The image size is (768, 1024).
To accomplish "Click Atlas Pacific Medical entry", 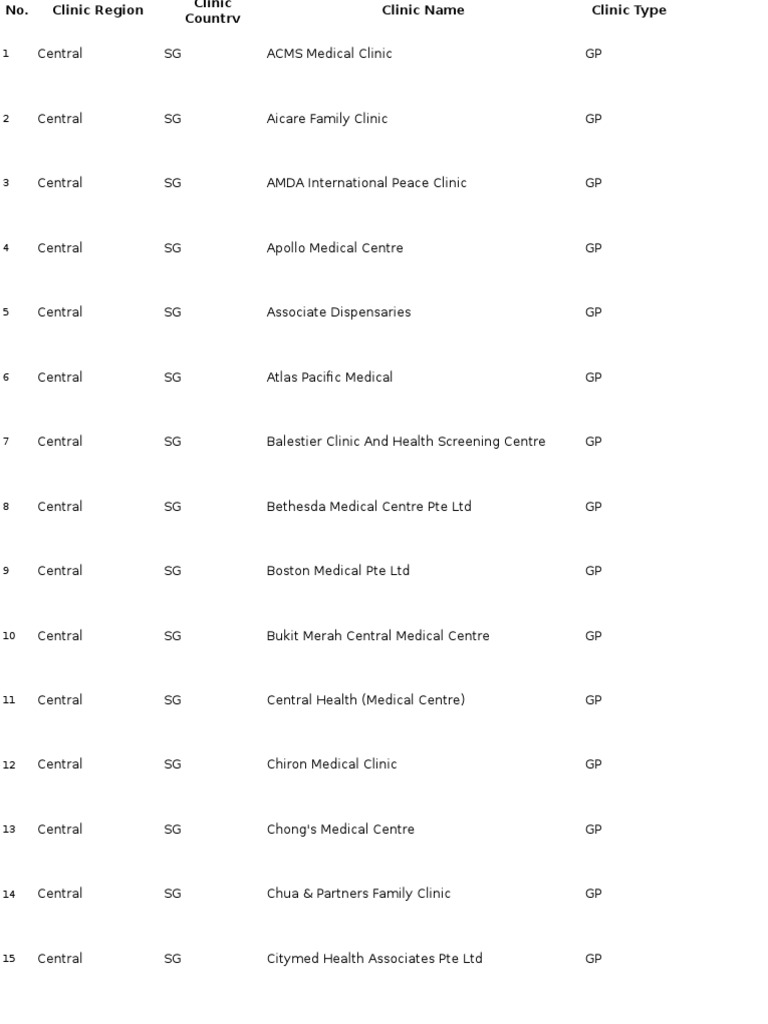I will pyautogui.click(x=329, y=377).
